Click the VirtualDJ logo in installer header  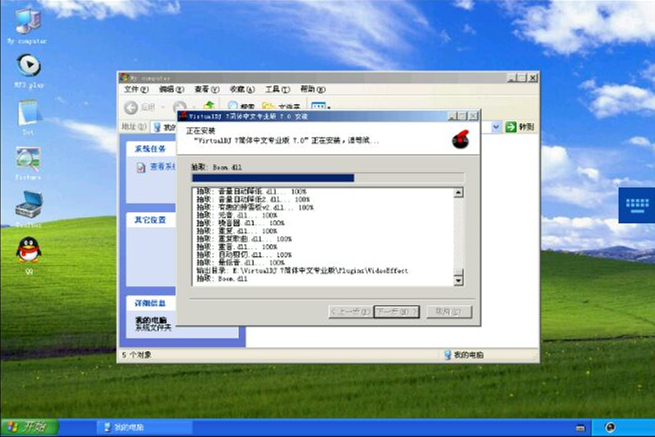(x=461, y=139)
